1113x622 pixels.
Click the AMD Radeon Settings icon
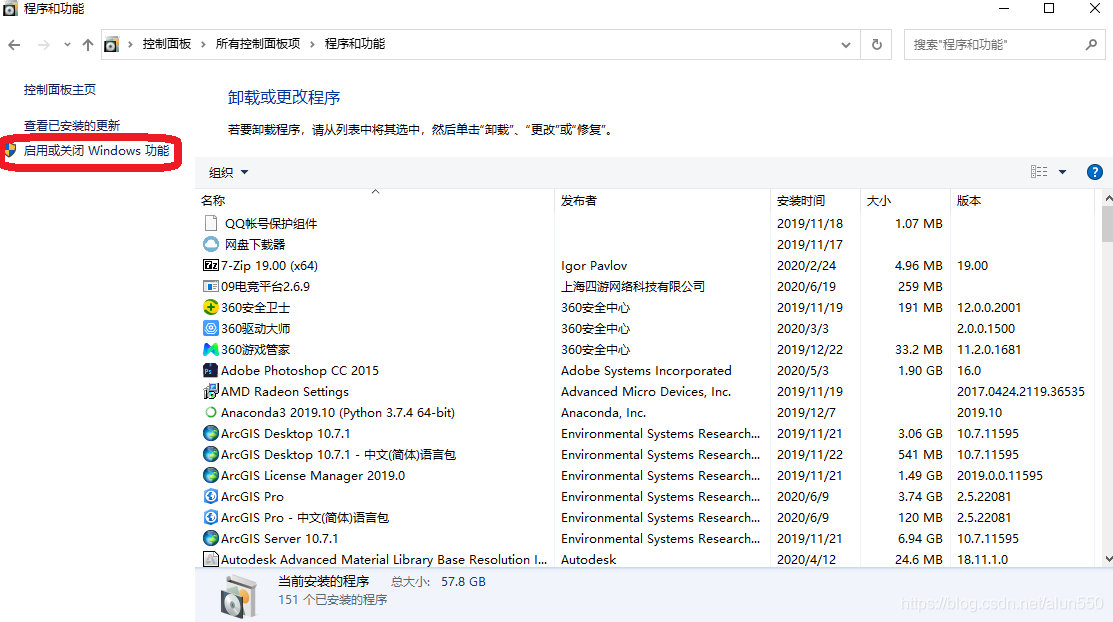[x=211, y=391]
